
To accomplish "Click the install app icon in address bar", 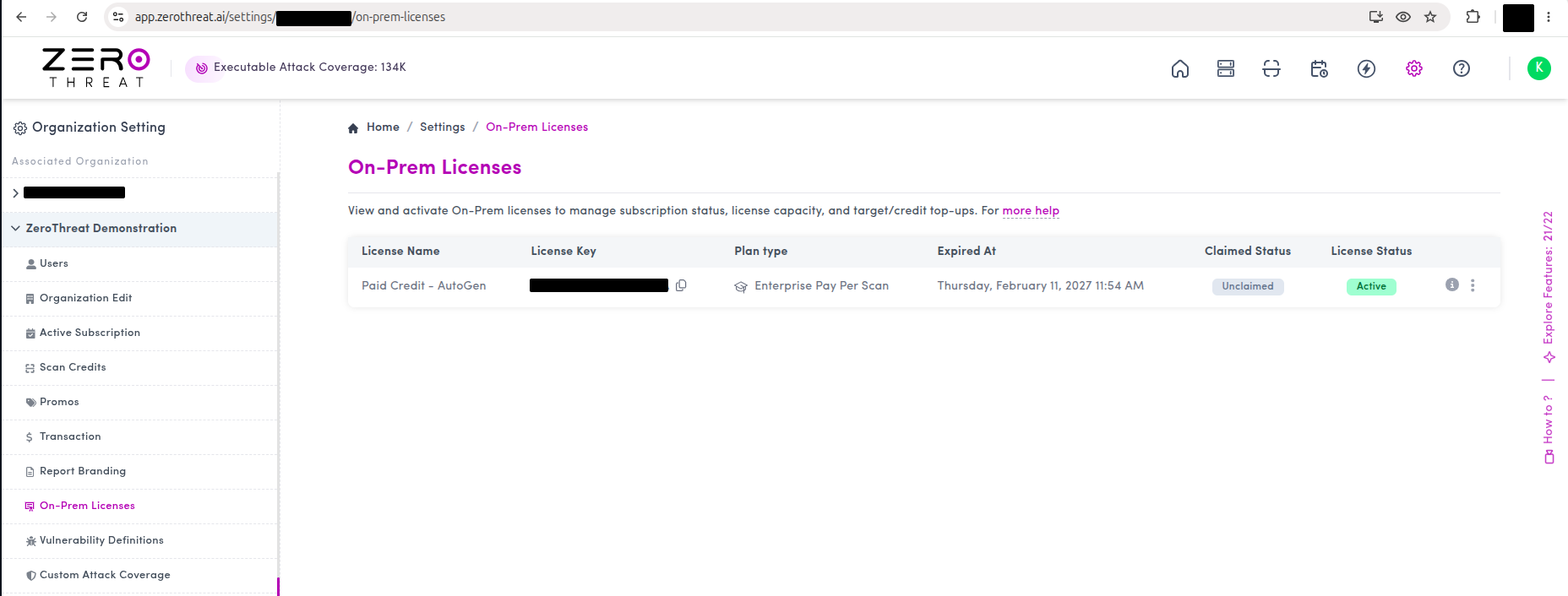I will [1376, 17].
